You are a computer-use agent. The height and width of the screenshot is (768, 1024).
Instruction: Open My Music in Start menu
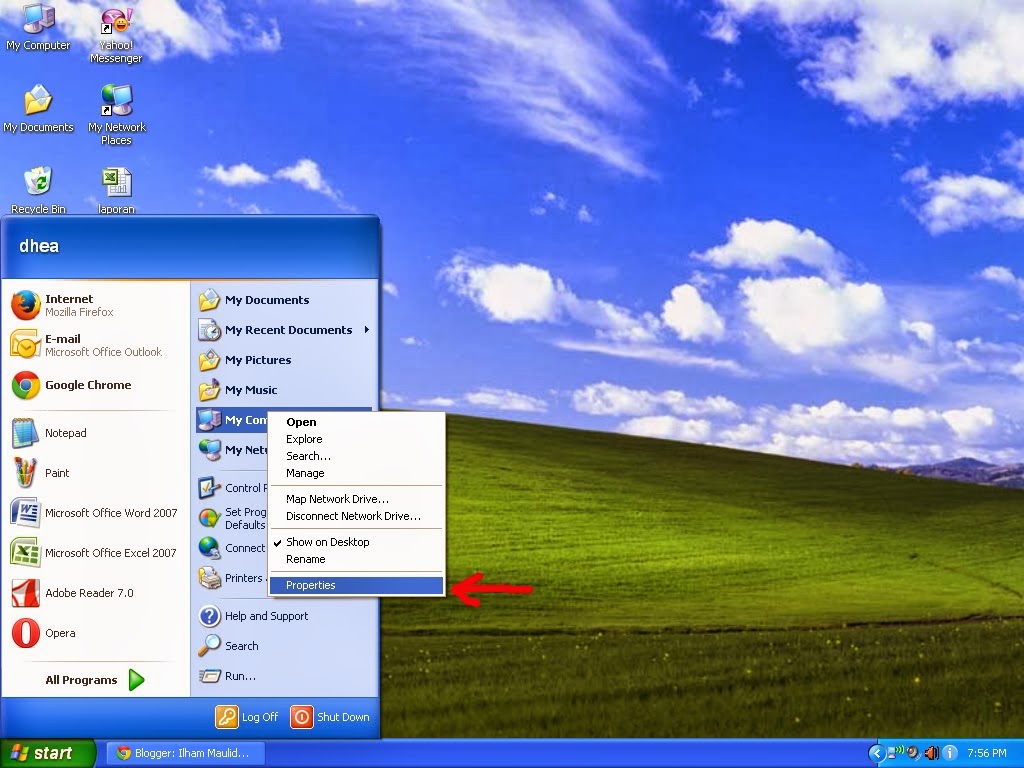[x=285, y=390]
